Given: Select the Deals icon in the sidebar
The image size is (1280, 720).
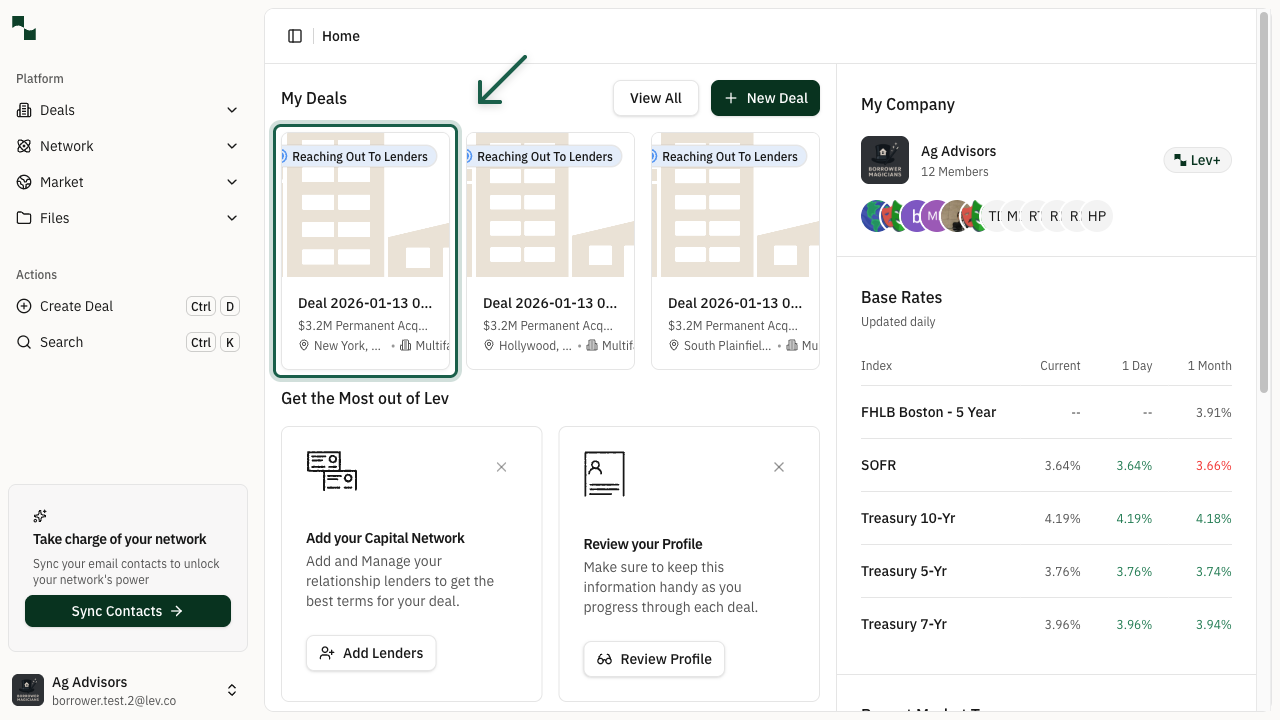Looking at the screenshot, I should point(25,110).
